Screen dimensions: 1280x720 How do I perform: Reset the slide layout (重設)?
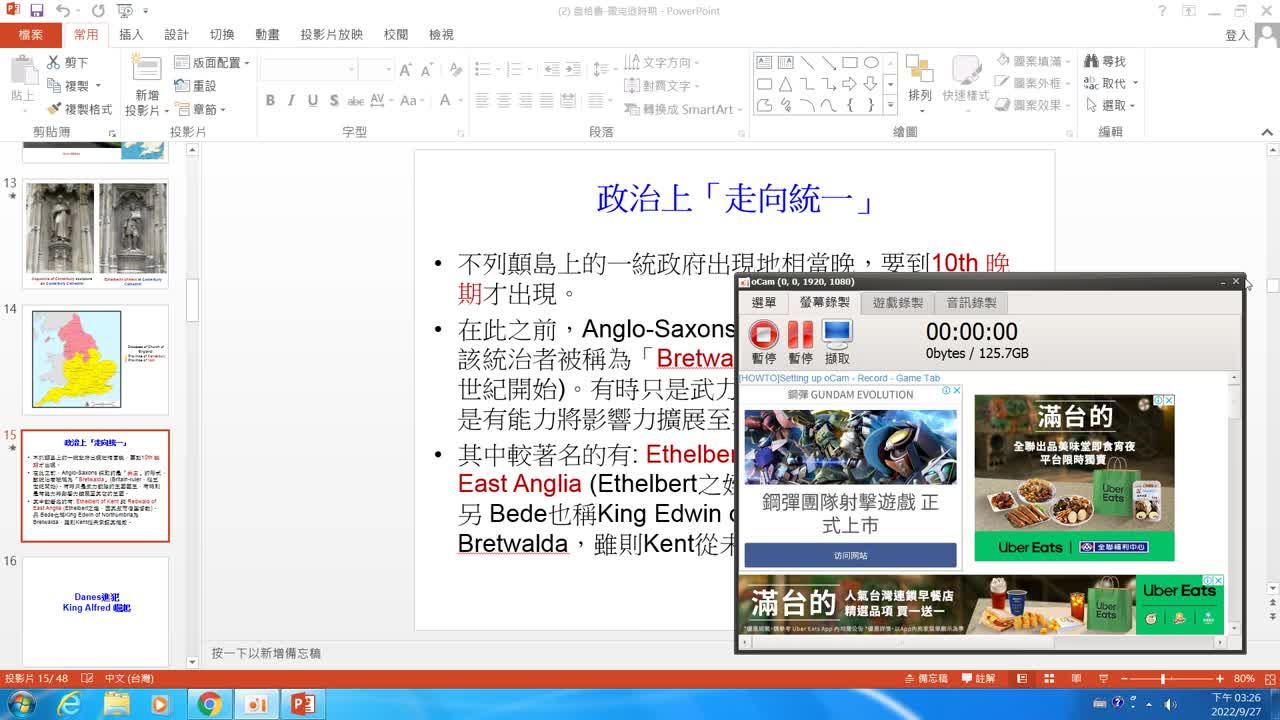195,86
